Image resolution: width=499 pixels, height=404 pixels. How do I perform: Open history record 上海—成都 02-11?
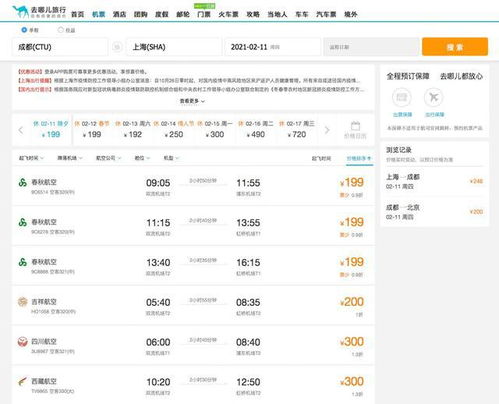coord(434,181)
